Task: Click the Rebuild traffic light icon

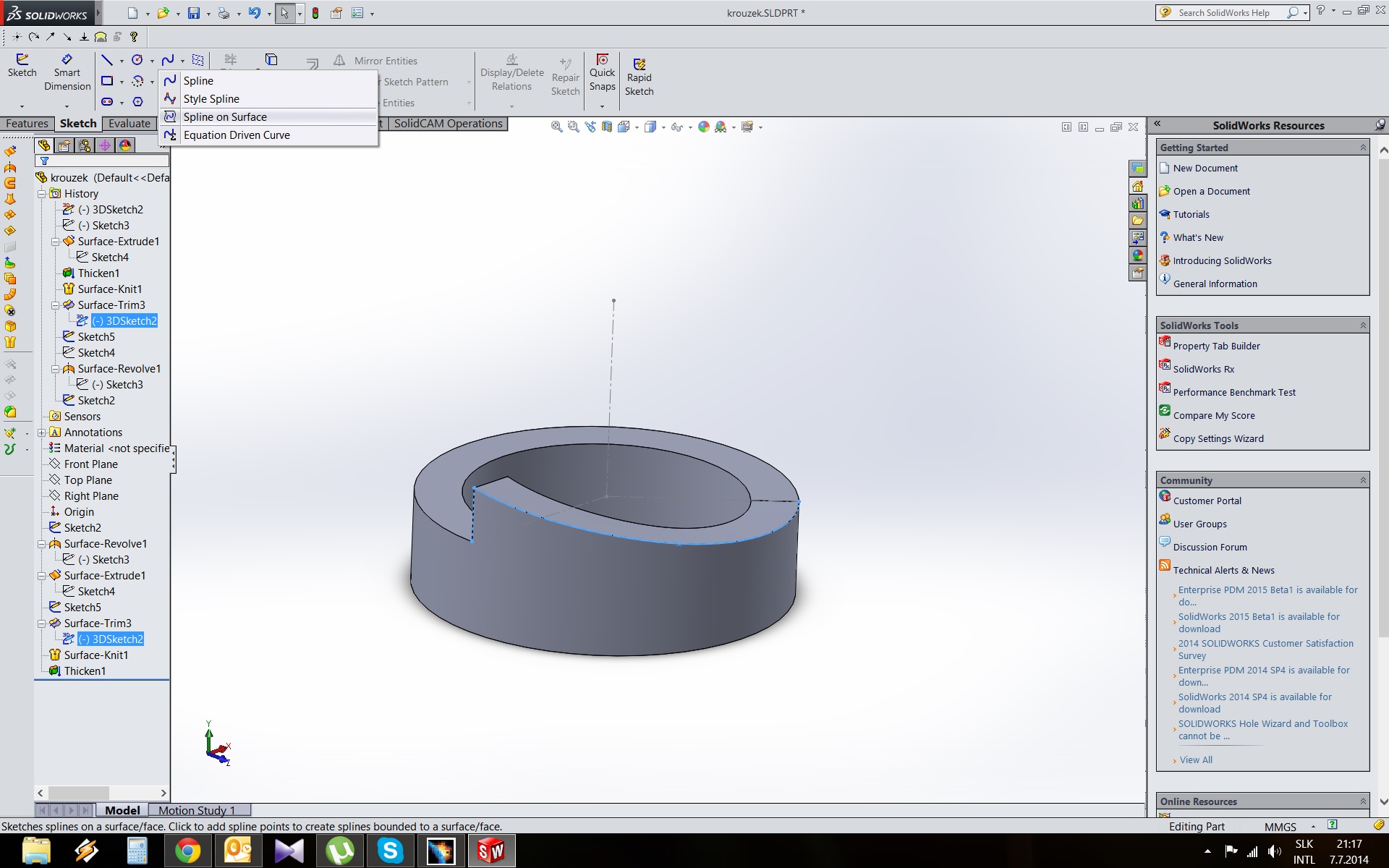Action: click(315, 13)
